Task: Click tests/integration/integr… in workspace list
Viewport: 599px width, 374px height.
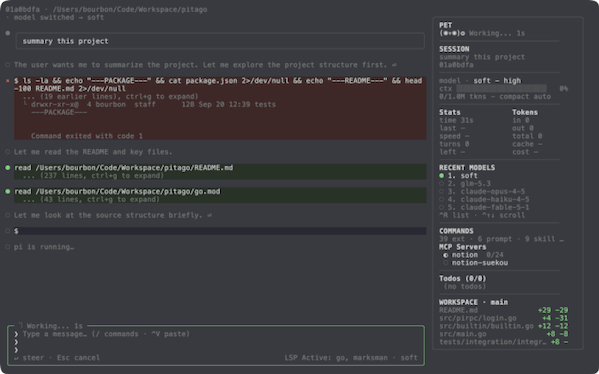Action: [x=493, y=342]
